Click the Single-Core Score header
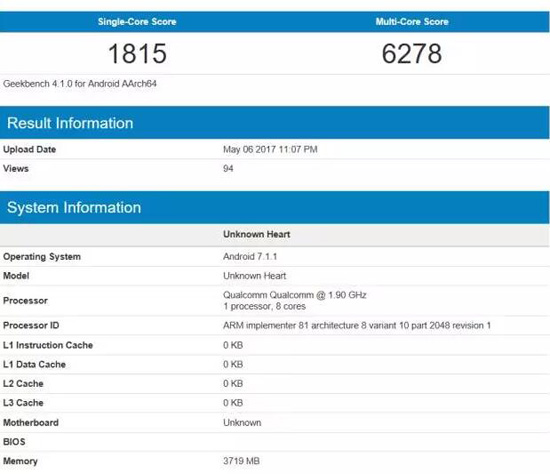Viewport: 550px width, 474px height. coord(137,22)
